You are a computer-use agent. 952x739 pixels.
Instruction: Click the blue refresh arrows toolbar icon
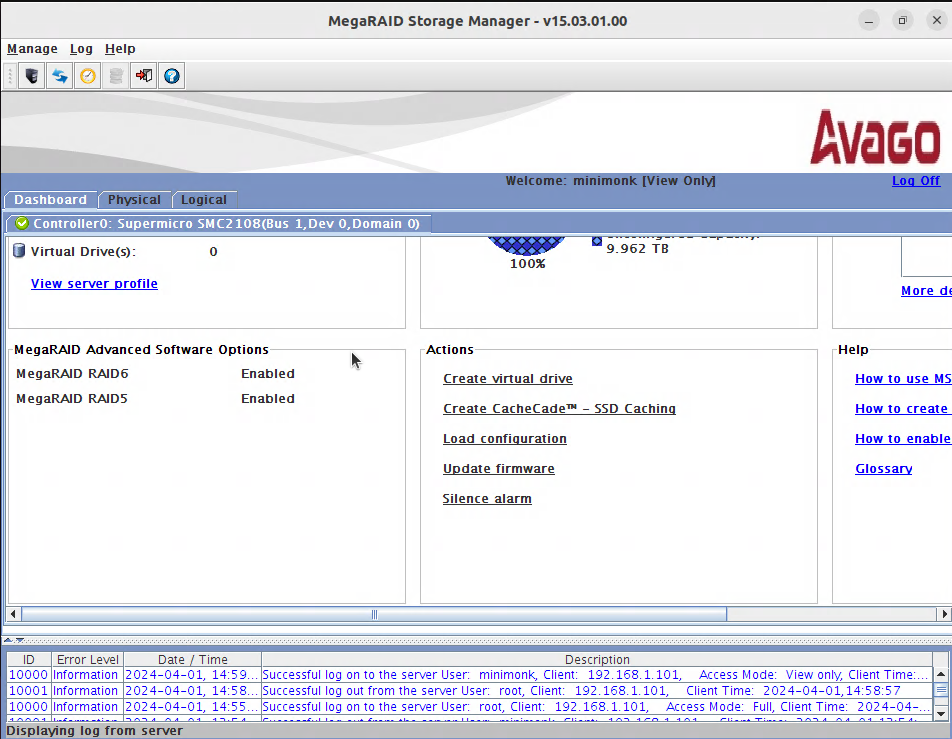point(60,76)
